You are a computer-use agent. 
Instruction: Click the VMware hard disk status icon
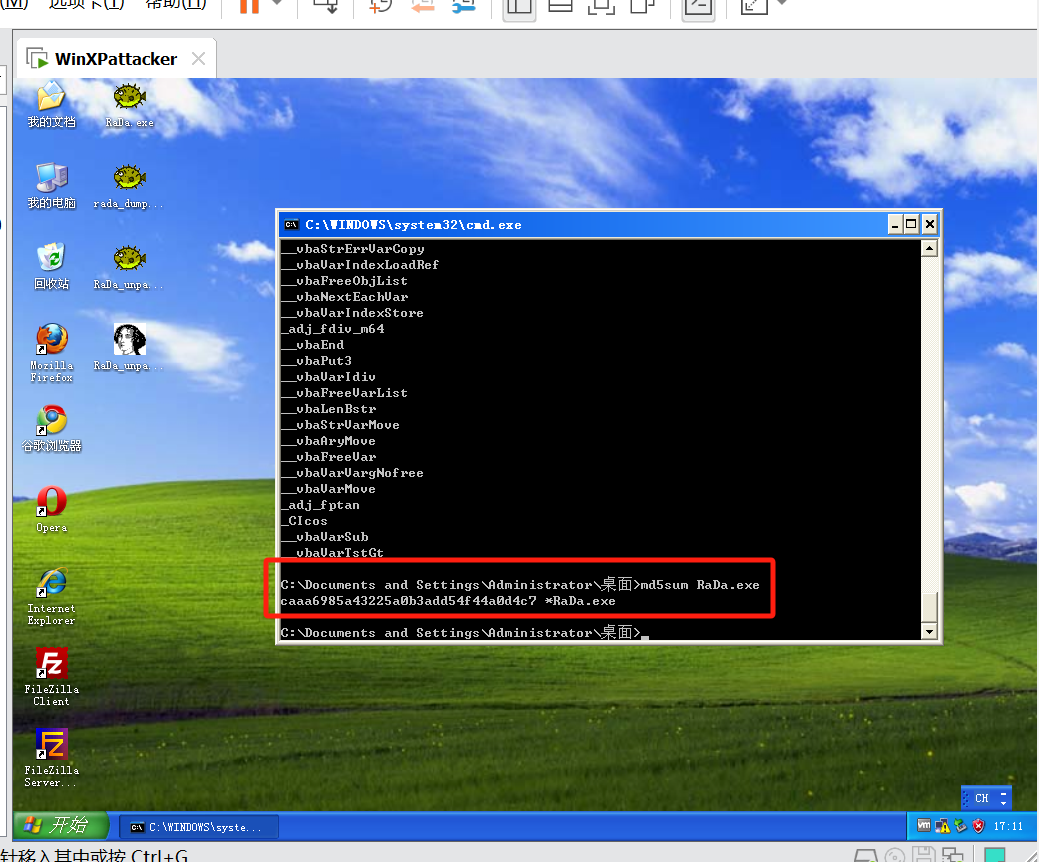click(865, 855)
